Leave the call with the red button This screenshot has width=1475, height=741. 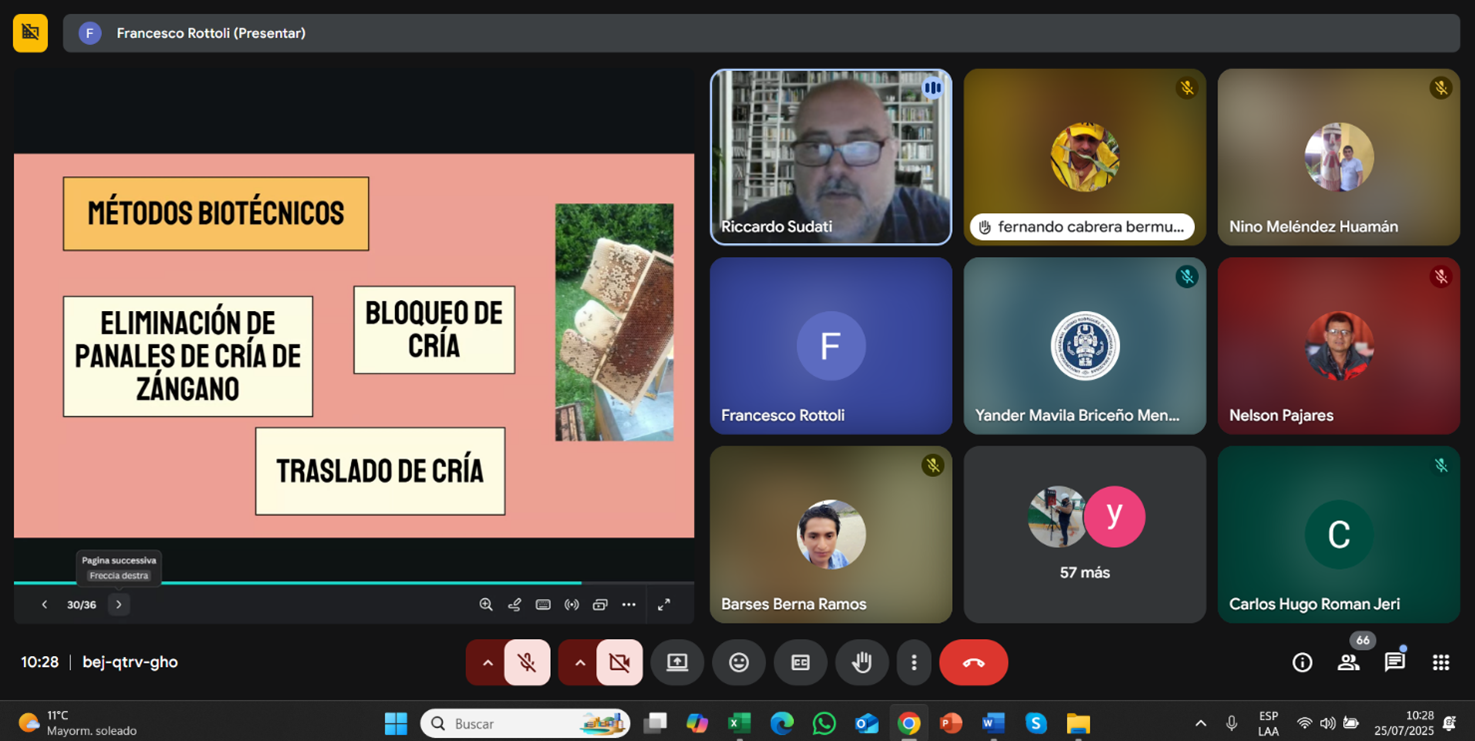[973, 662]
